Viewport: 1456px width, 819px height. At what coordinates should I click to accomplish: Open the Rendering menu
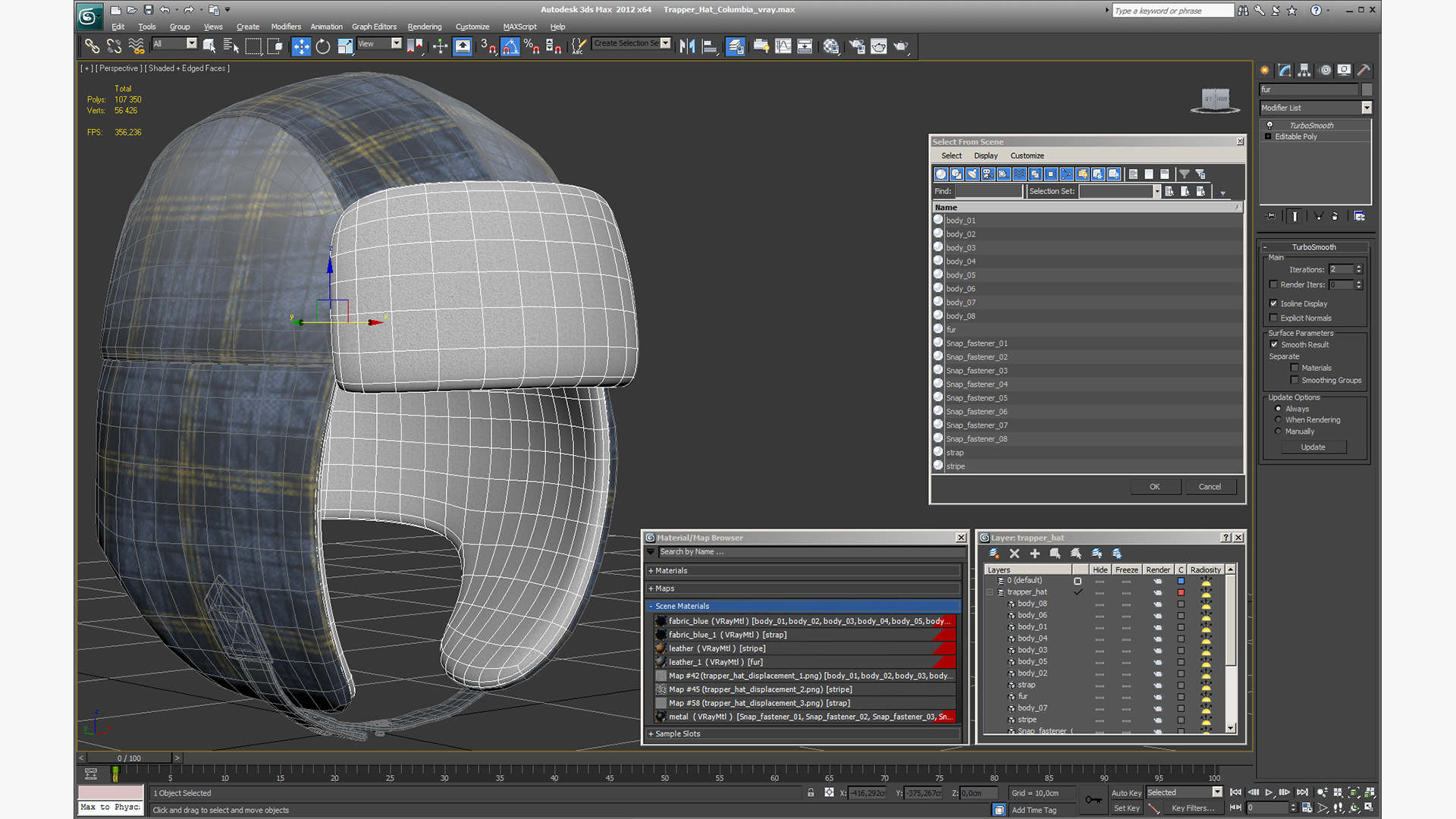[424, 27]
